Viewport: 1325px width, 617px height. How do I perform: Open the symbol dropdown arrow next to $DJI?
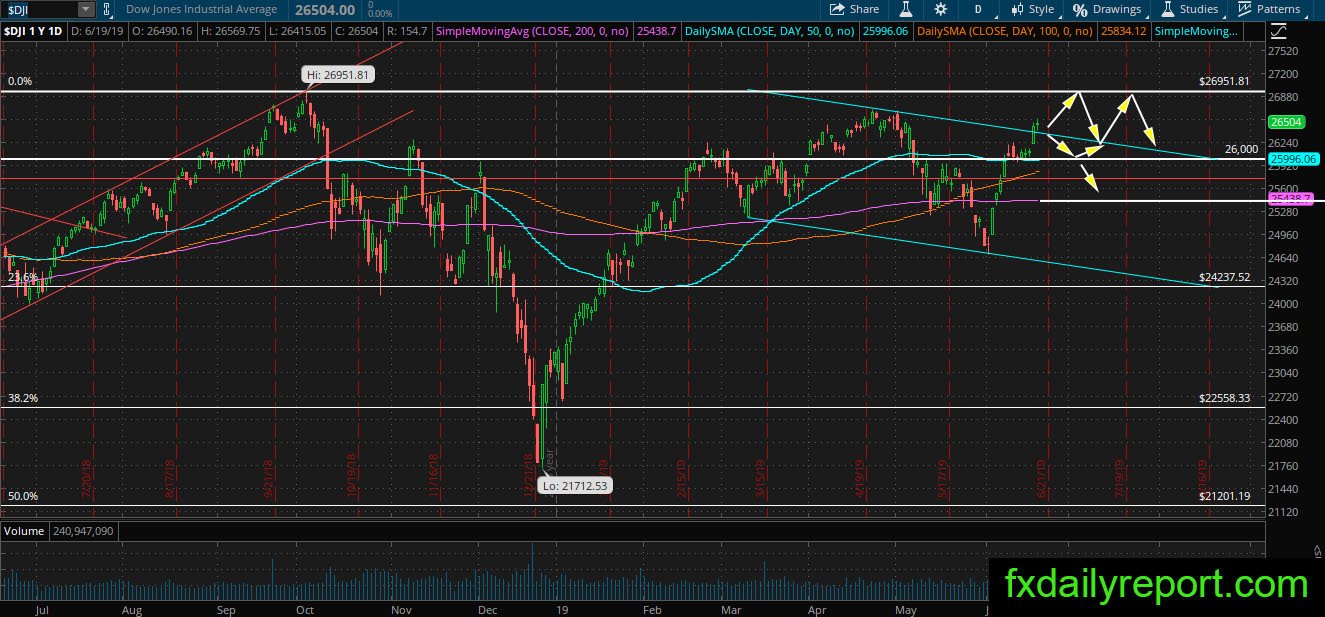85,9
